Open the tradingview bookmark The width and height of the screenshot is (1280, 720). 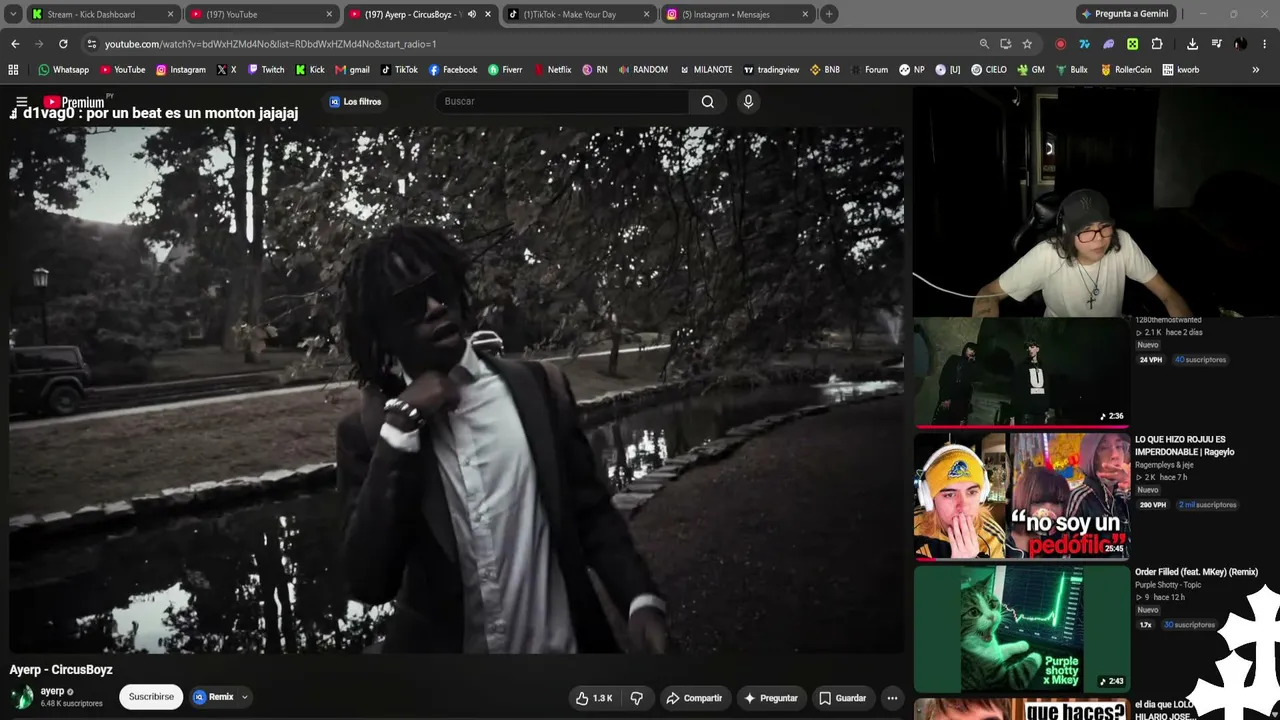[x=771, y=70]
